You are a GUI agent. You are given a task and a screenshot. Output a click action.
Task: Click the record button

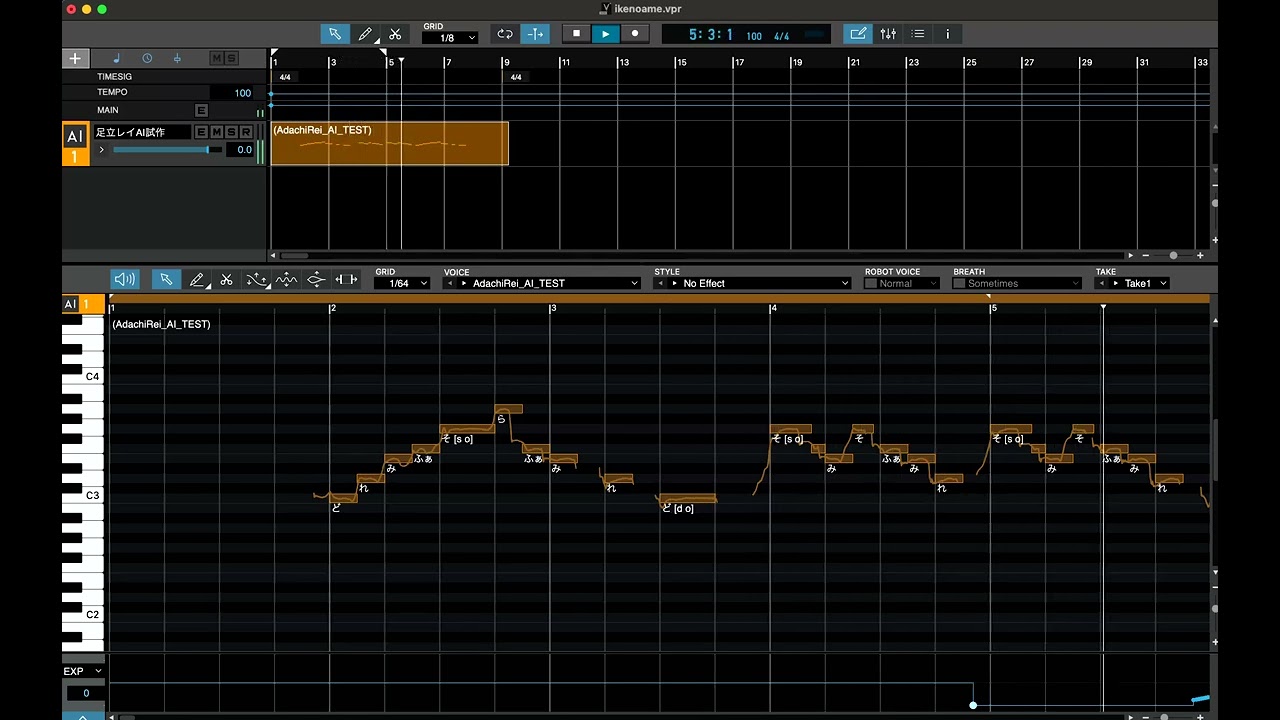coord(634,34)
